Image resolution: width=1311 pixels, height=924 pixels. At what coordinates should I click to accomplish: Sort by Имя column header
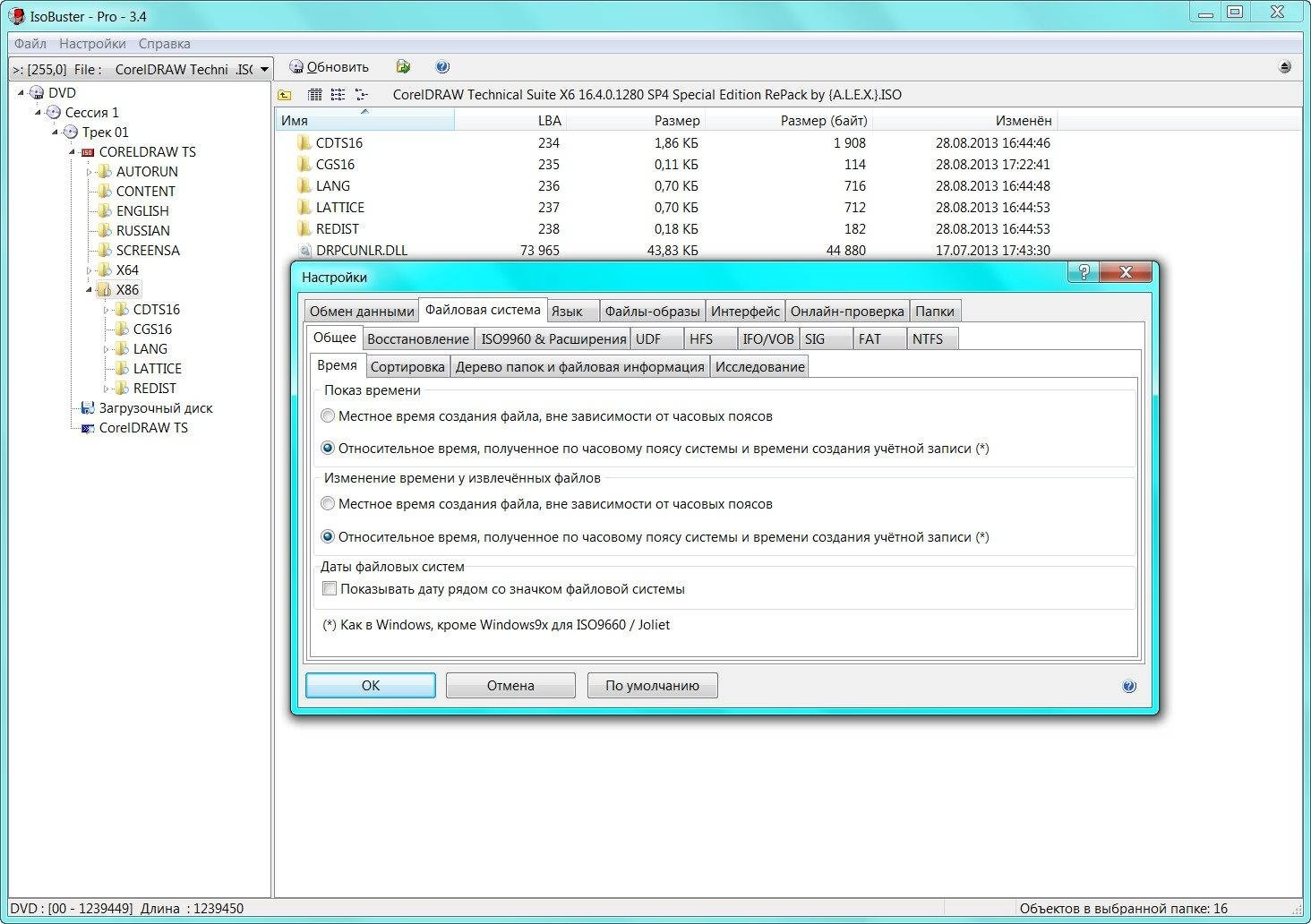pos(364,120)
